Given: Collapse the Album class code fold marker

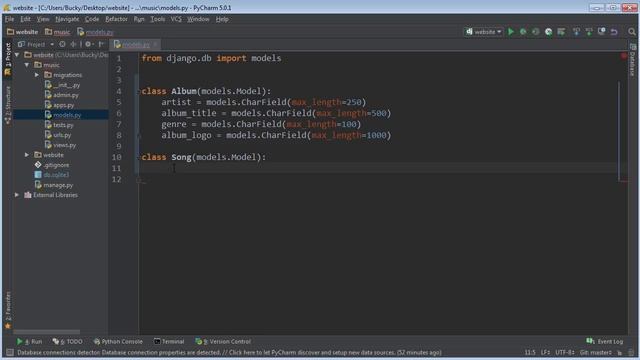Looking at the screenshot, I should click(x=139, y=91).
